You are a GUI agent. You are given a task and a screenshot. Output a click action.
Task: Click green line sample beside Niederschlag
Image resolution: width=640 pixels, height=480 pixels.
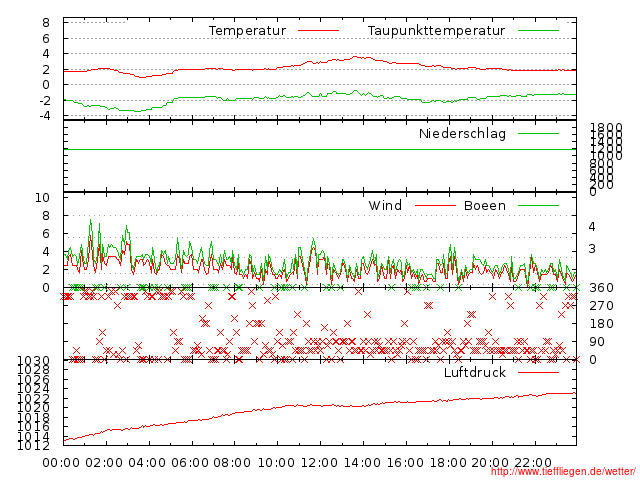coord(538,133)
